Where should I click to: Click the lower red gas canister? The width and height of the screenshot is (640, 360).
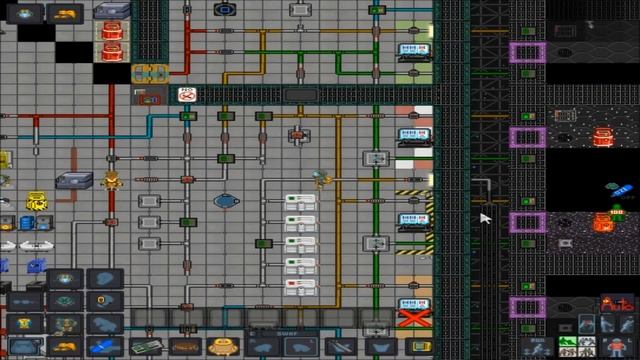111,52
